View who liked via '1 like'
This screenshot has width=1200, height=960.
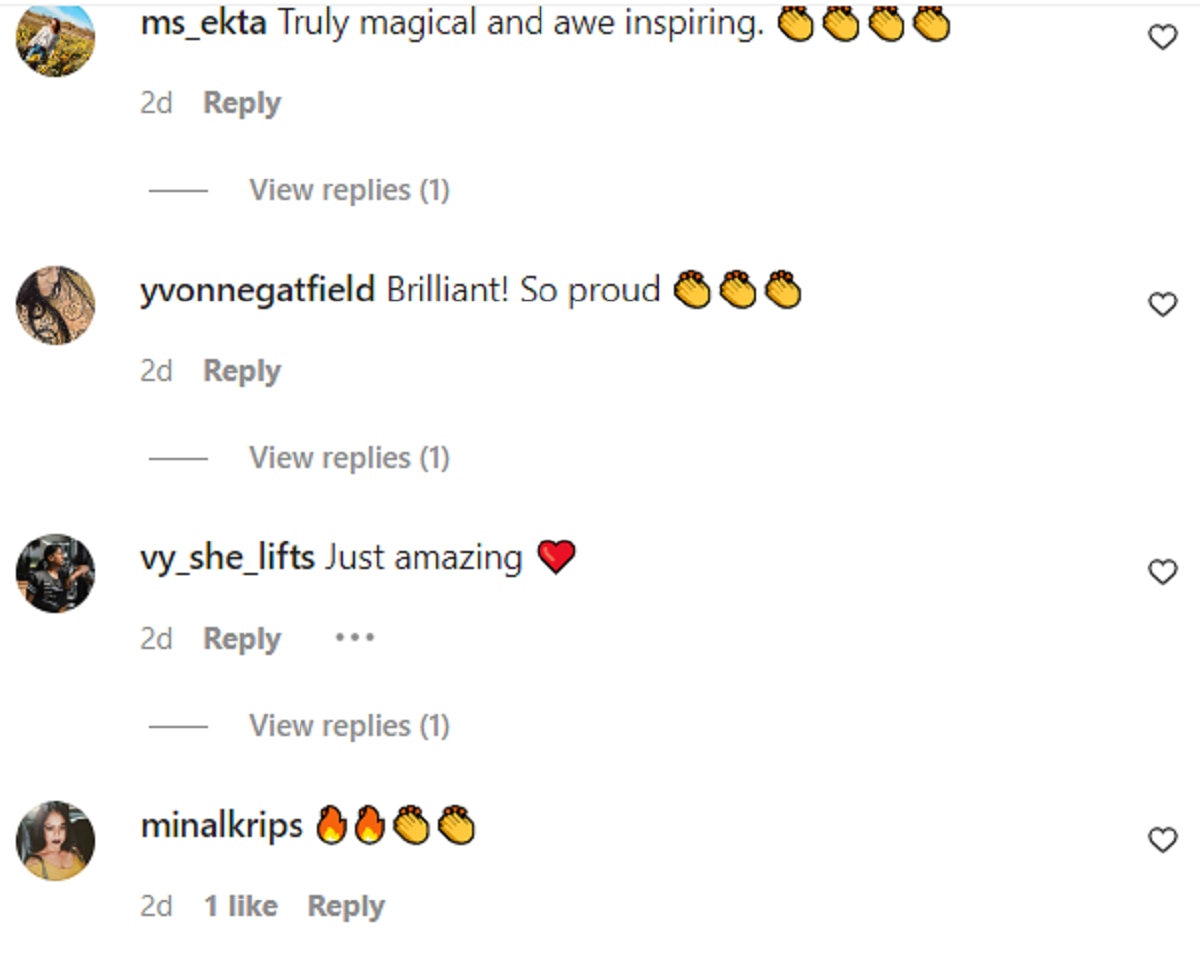[241, 906]
